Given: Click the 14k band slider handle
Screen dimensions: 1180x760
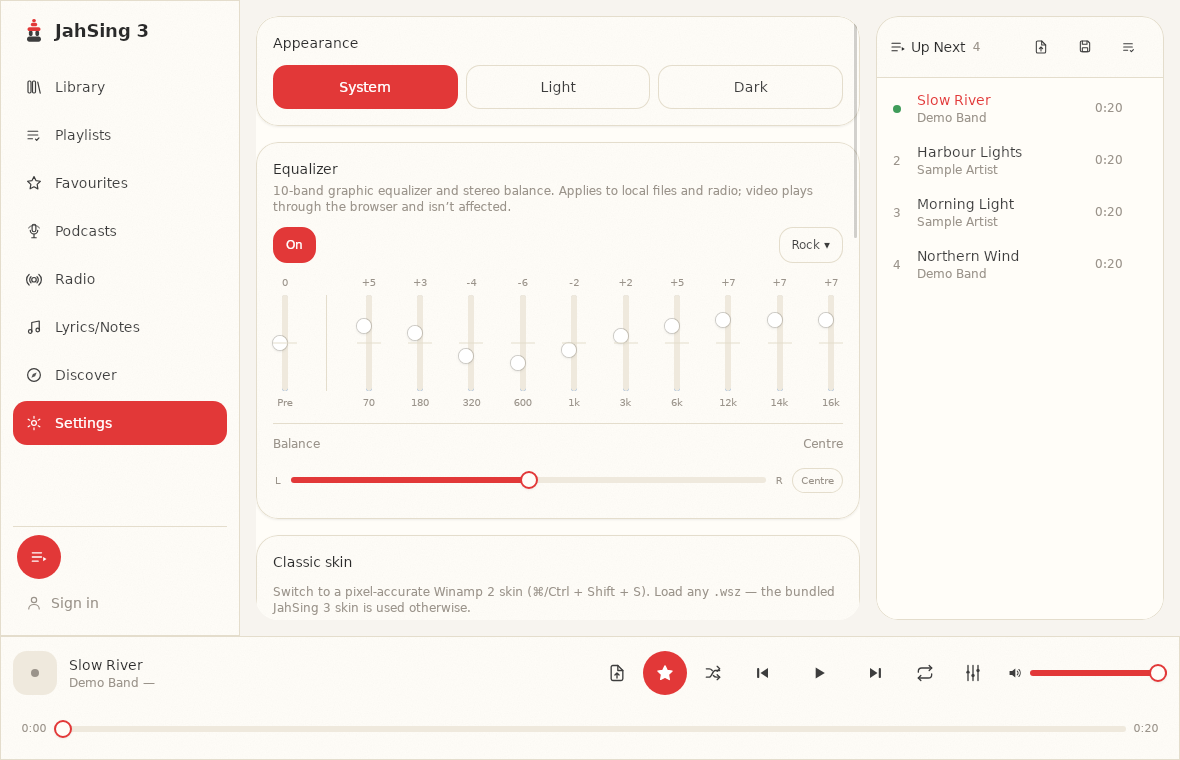Looking at the screenshot, I should click(775, 320).
